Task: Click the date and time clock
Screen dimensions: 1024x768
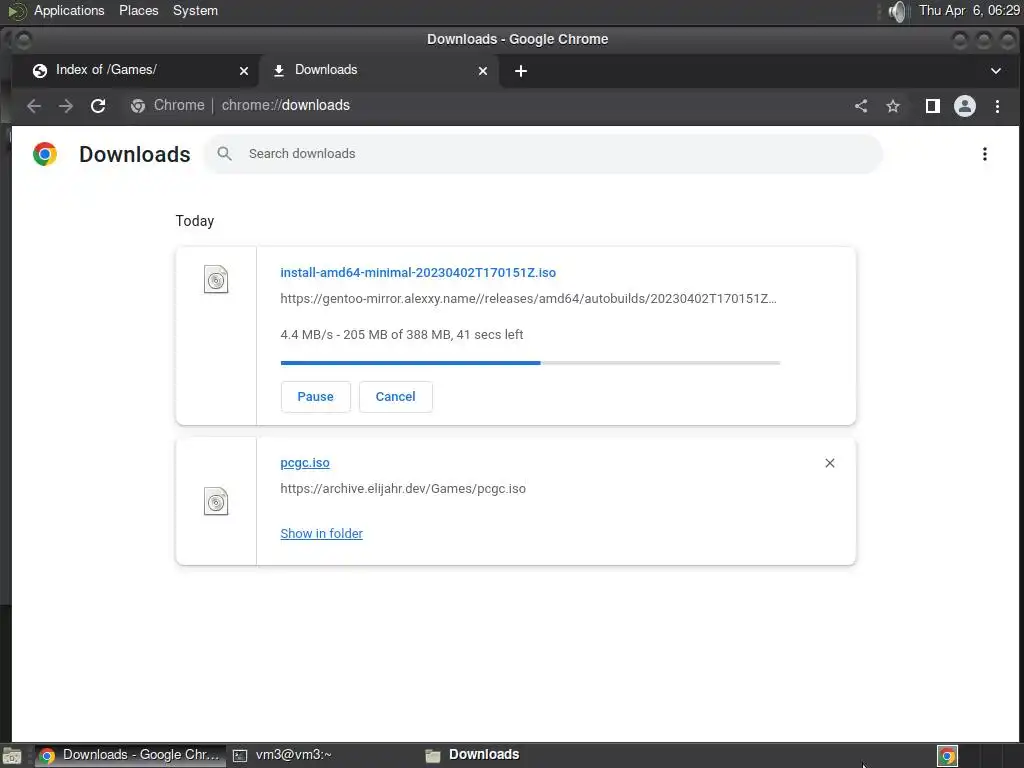Action: pos(969,10)
